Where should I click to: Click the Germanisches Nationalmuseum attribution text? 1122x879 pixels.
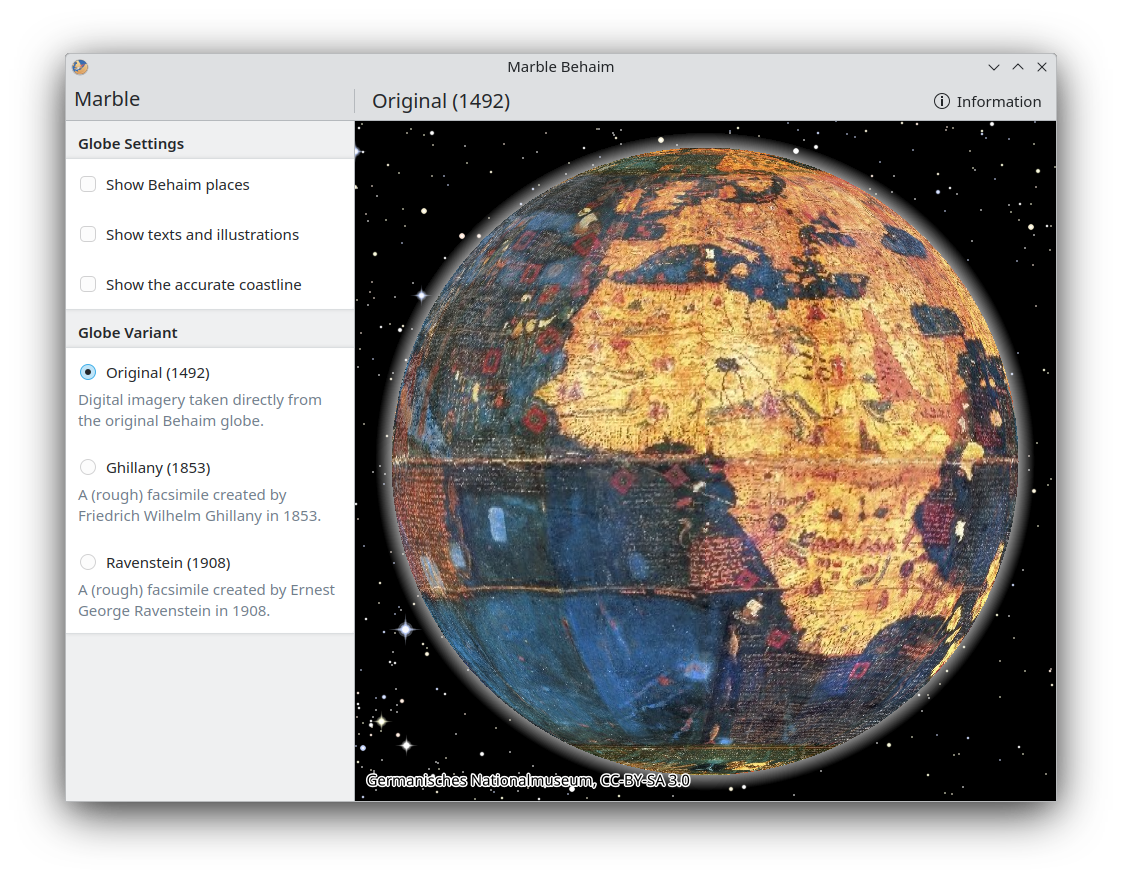pos(528,780)
